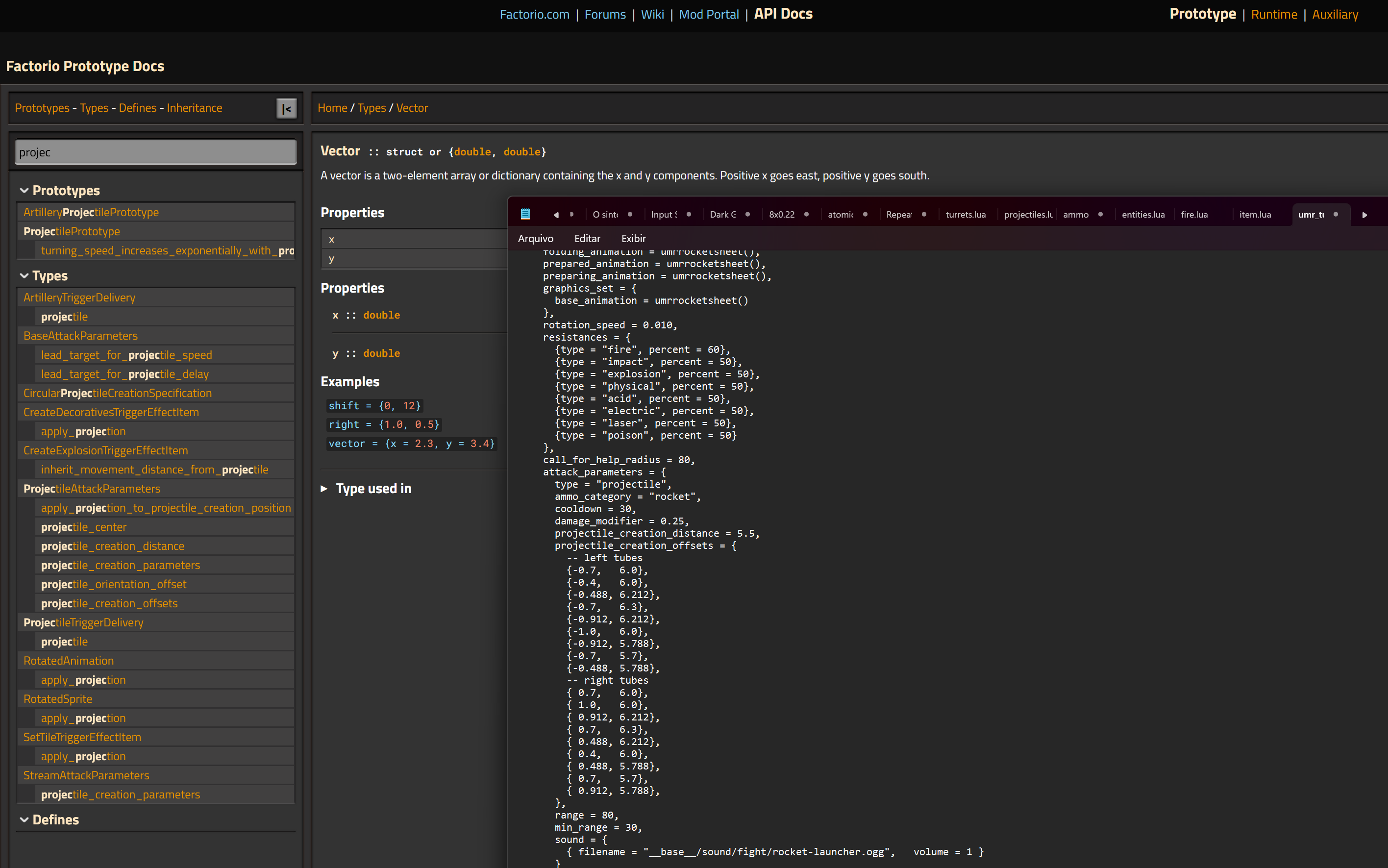1388x868 pixels.
Task: Collapse the Defines section chevron
Action: coord(24,819)
